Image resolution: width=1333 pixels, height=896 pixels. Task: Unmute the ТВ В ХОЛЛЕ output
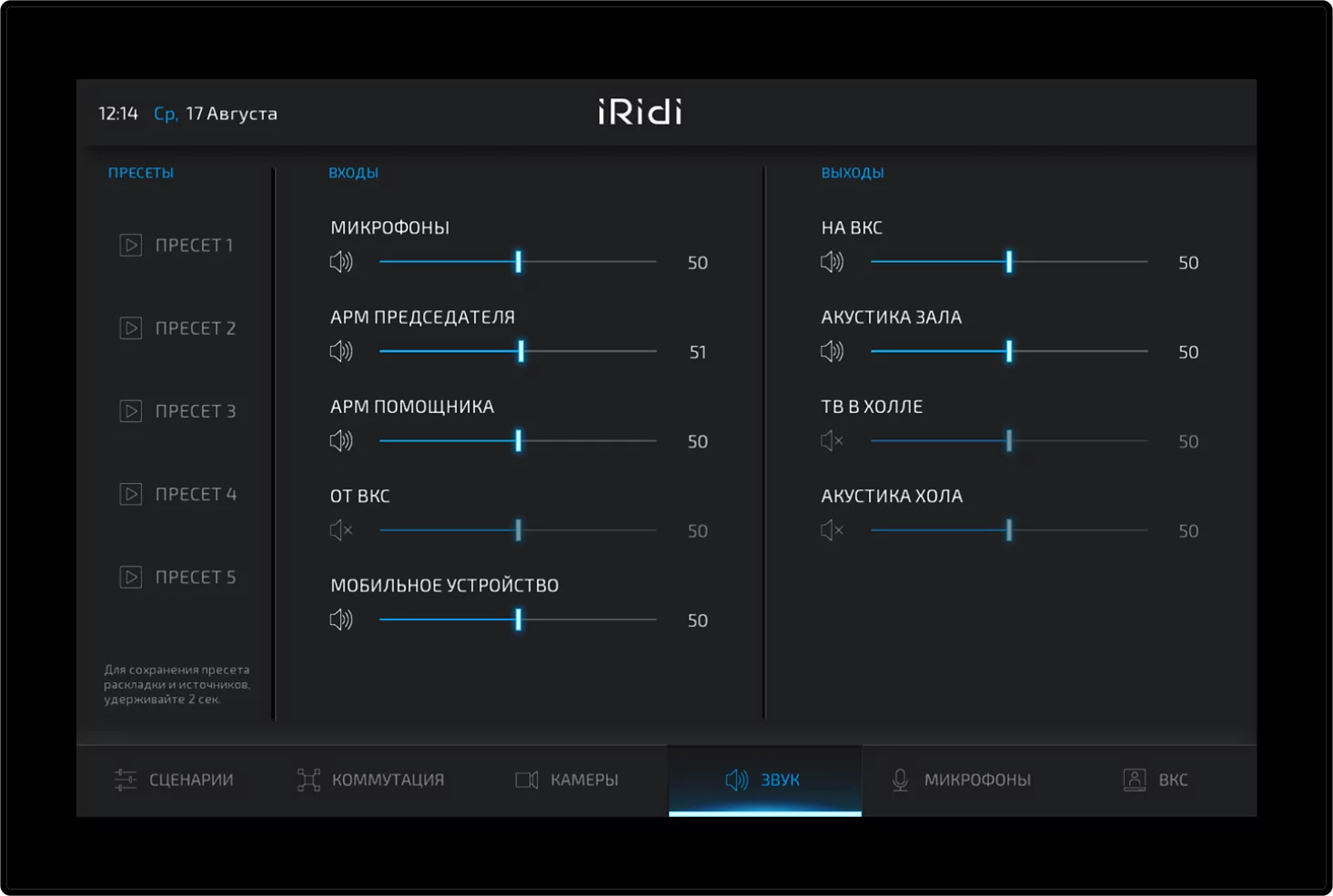coord(832,441)
